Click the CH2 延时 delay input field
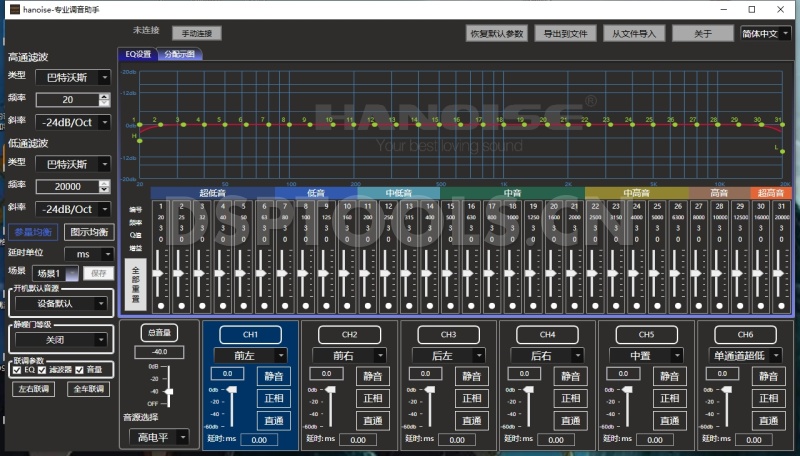 tap(358, 439)
